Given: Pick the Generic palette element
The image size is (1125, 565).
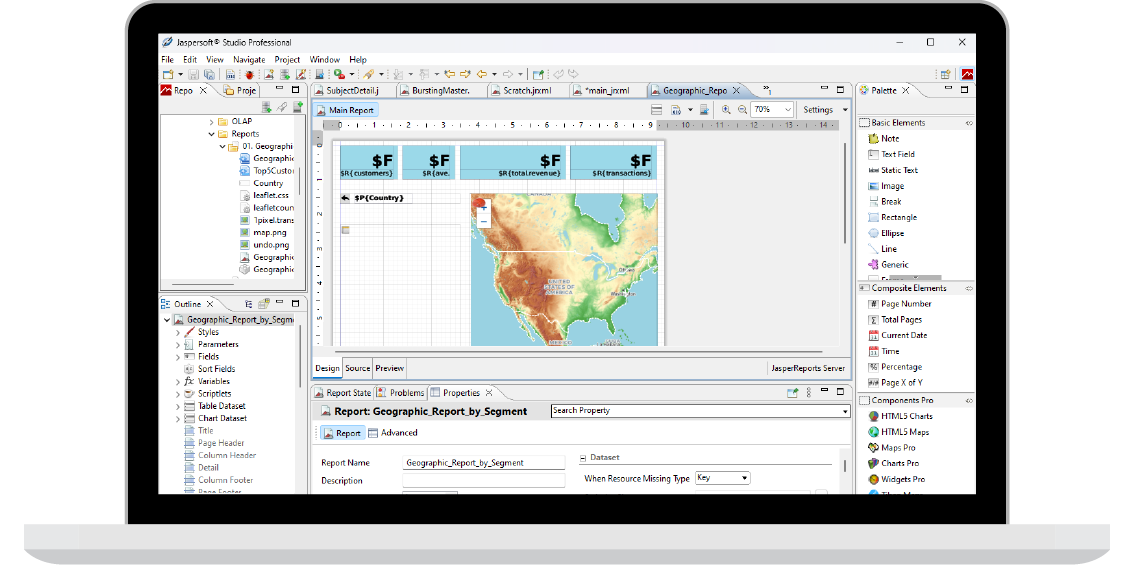Looking at the screenshot, I should [x=888, y=265].
